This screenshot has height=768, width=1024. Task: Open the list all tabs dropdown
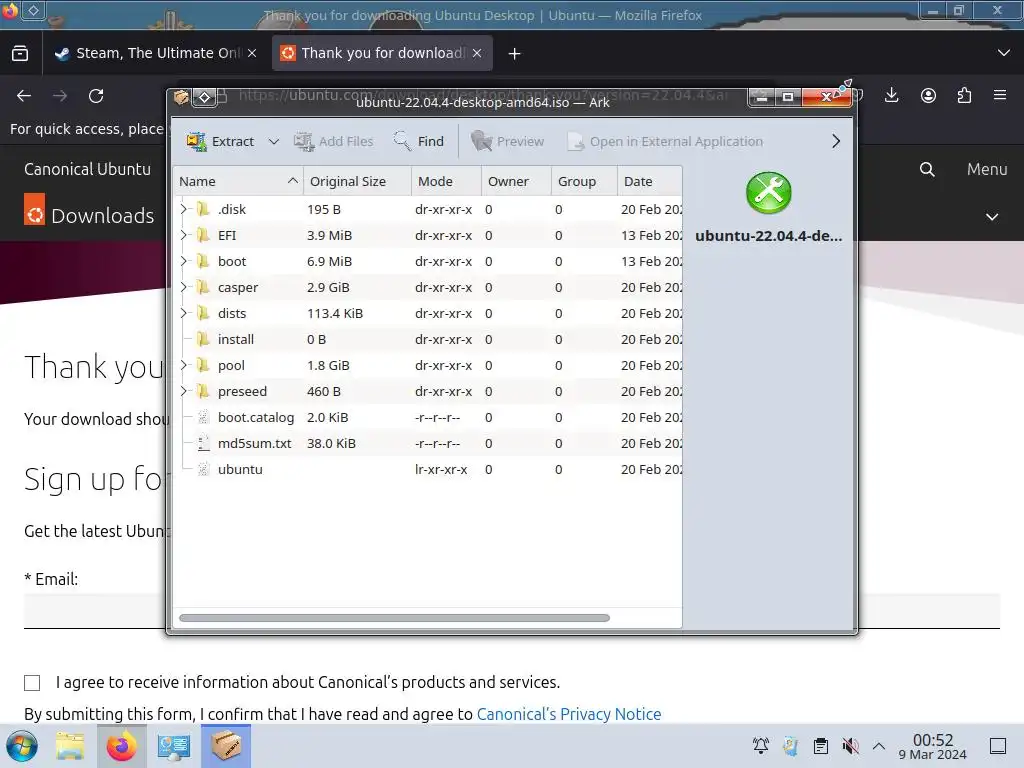1004,53
